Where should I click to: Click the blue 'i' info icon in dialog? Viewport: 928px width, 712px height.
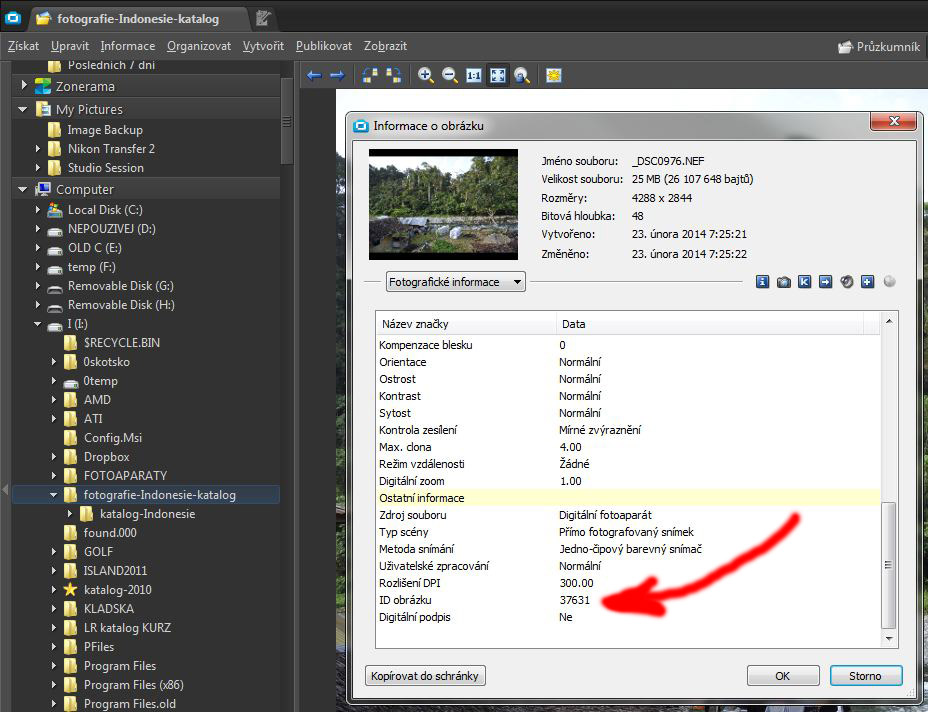pos(762,282)
